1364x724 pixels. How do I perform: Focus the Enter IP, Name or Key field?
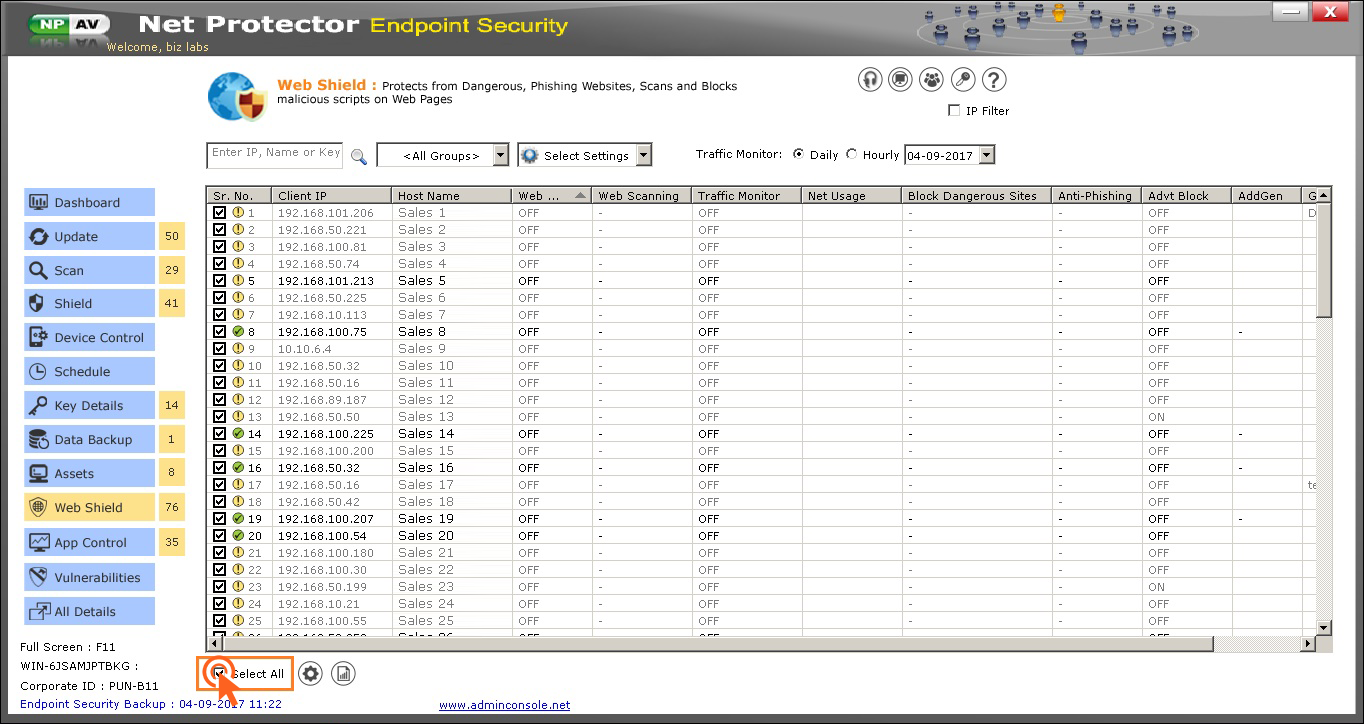coord(275,154)
